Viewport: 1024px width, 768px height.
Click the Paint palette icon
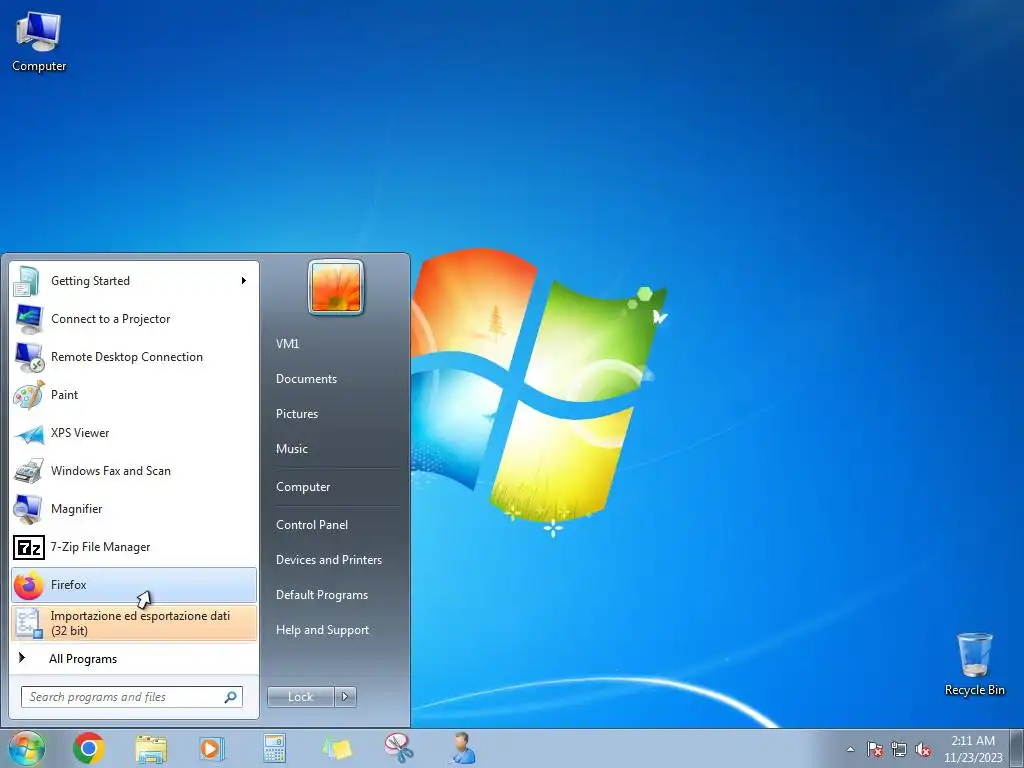[x=29, y=394]
